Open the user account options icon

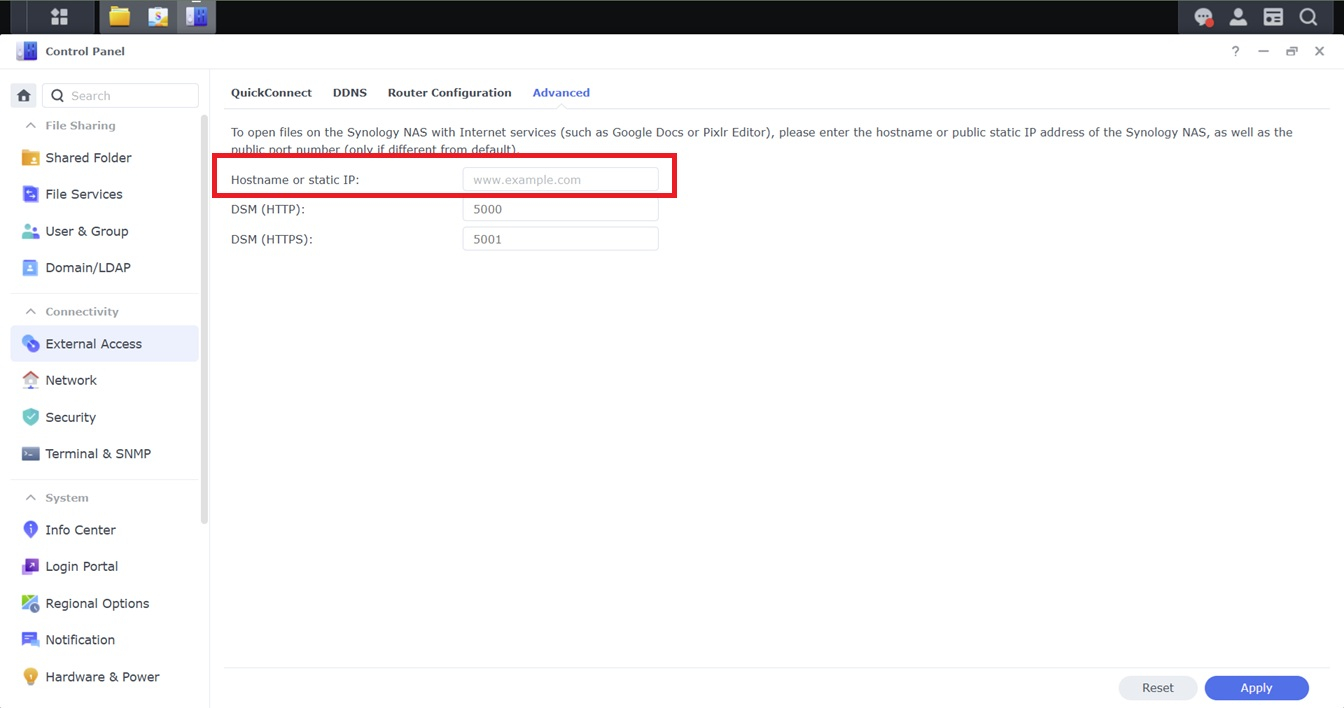pos(1238,17)
